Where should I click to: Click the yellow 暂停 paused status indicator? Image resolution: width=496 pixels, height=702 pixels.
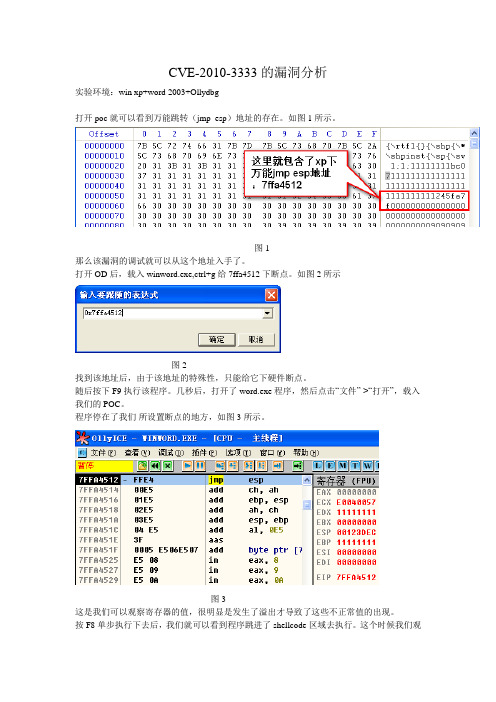104,466
